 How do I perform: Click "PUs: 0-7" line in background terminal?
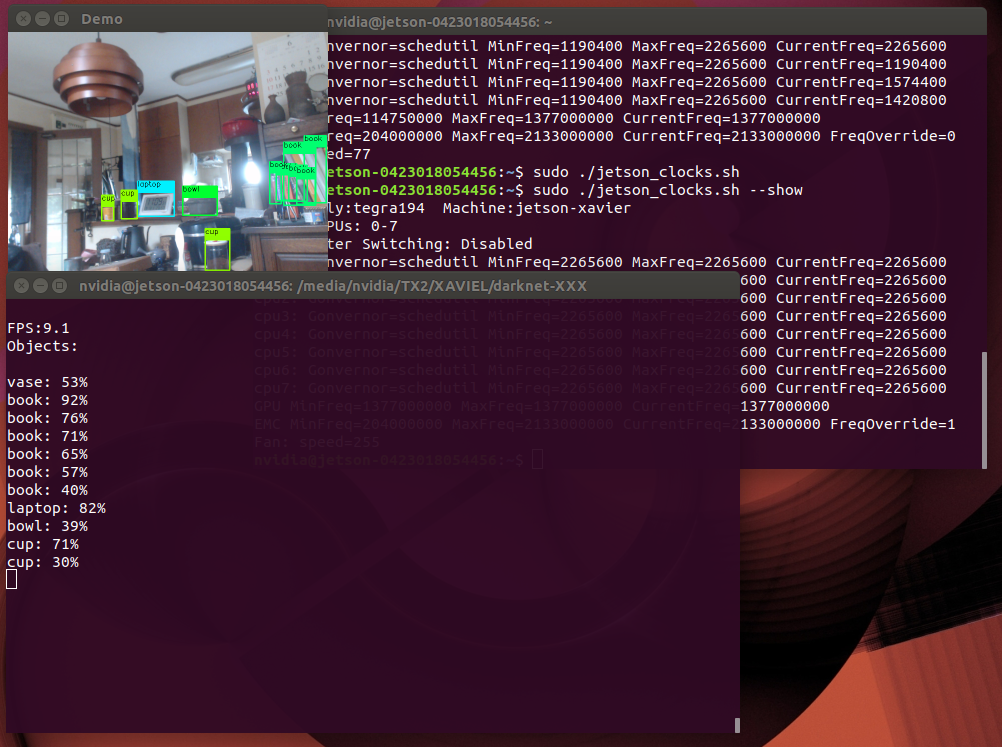362,226
